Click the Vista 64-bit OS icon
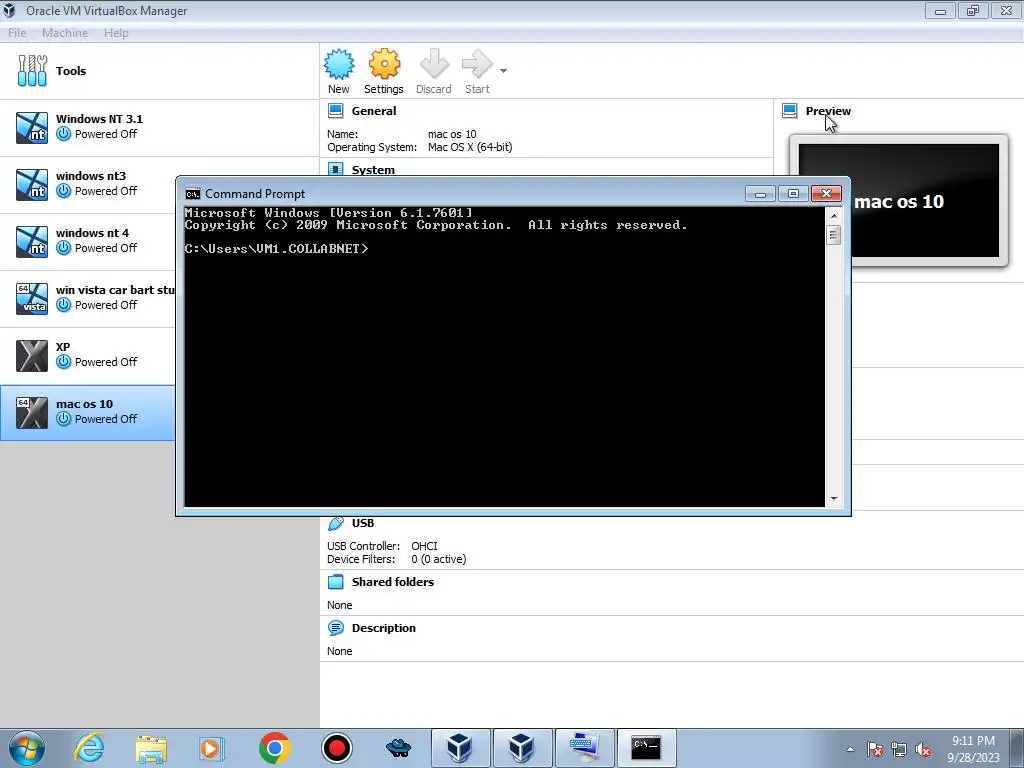 (x=32, y=298)
